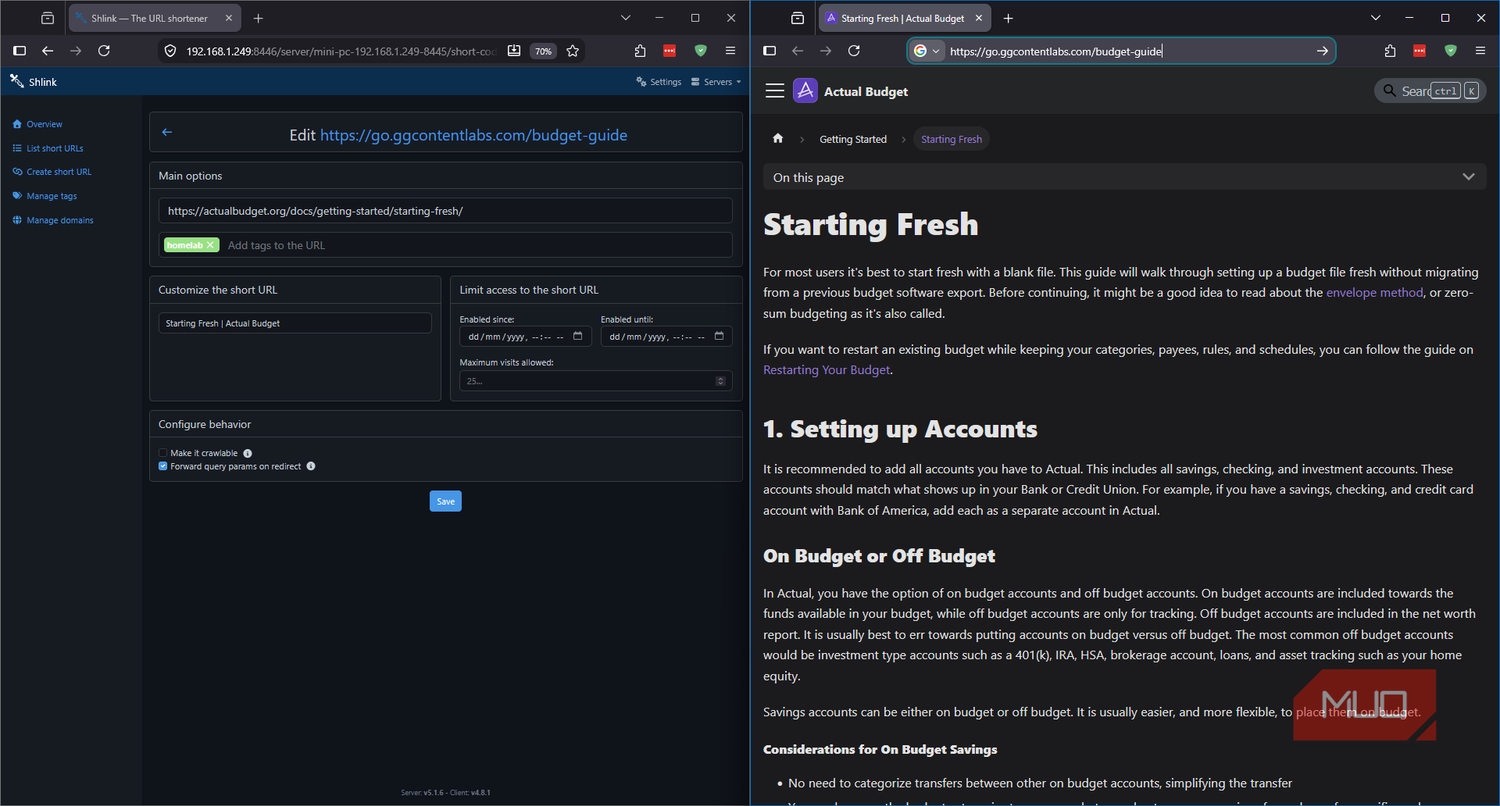
Task: Open the Google search engine dropdown in the address bar
Action: (927, 51)
